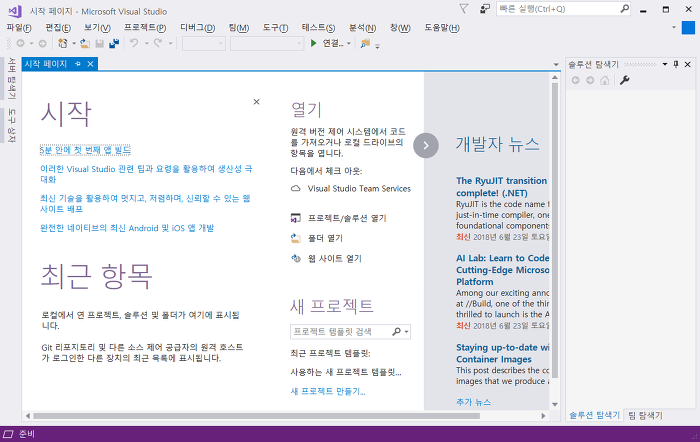Click the Undo toolbar icon
700x442 pixels.
pos(134,43)
